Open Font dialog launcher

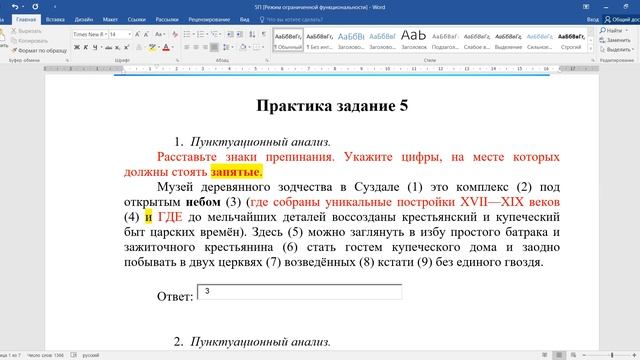tap(178, 60)
